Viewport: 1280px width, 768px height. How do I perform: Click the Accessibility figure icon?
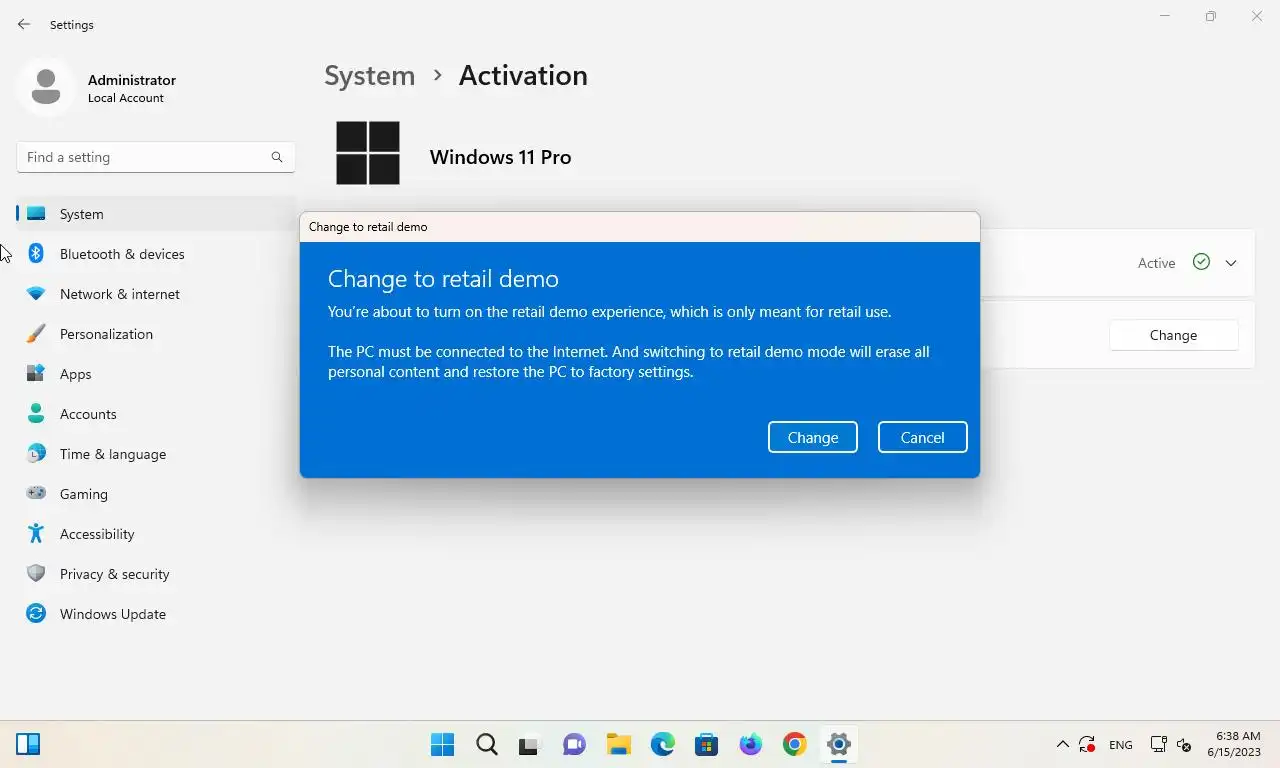pos(36,533)
